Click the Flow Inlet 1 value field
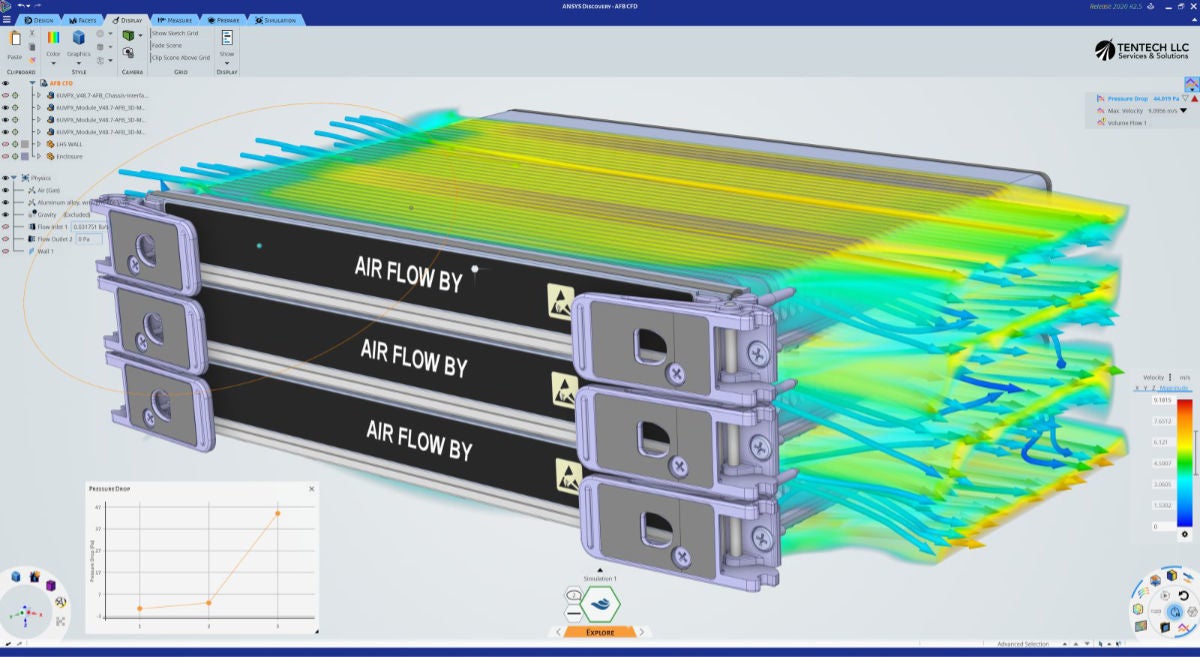The image size is (1200, 657). point(88,227)
